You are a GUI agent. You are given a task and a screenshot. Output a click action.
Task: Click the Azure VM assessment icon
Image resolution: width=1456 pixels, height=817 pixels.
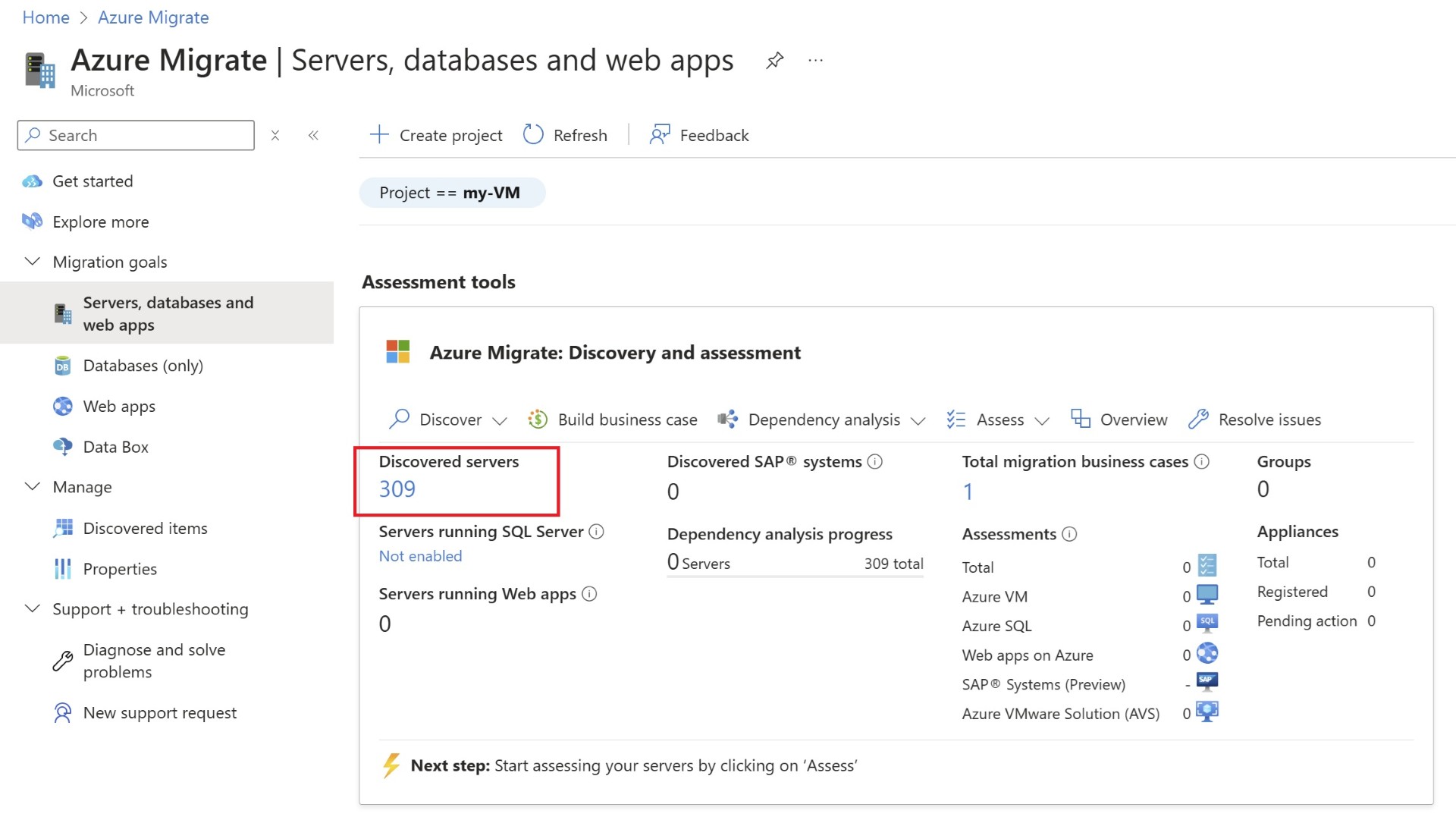coord(1207,595)
